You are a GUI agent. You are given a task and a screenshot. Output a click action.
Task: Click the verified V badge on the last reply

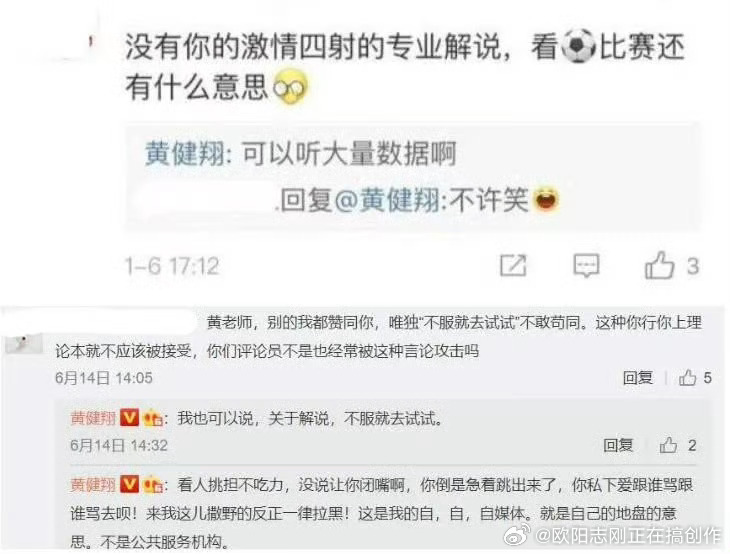click(129, 485)
